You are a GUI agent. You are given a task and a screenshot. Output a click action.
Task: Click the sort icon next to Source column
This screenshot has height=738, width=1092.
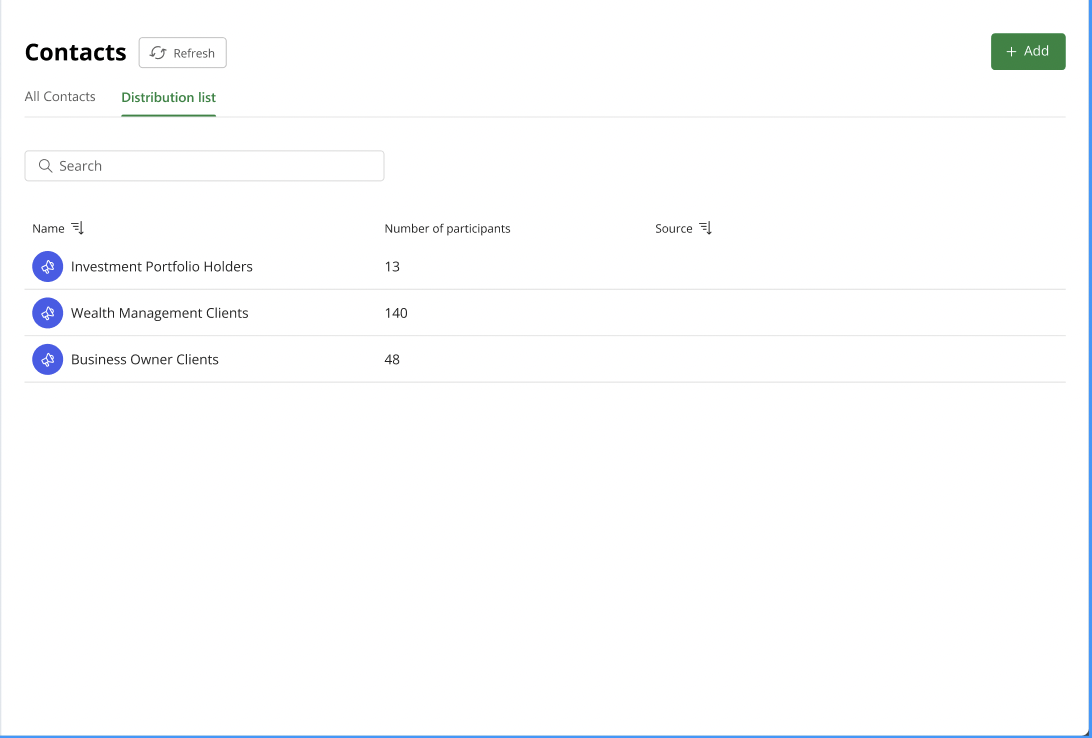pyautogui.click(x=705, y=227)
